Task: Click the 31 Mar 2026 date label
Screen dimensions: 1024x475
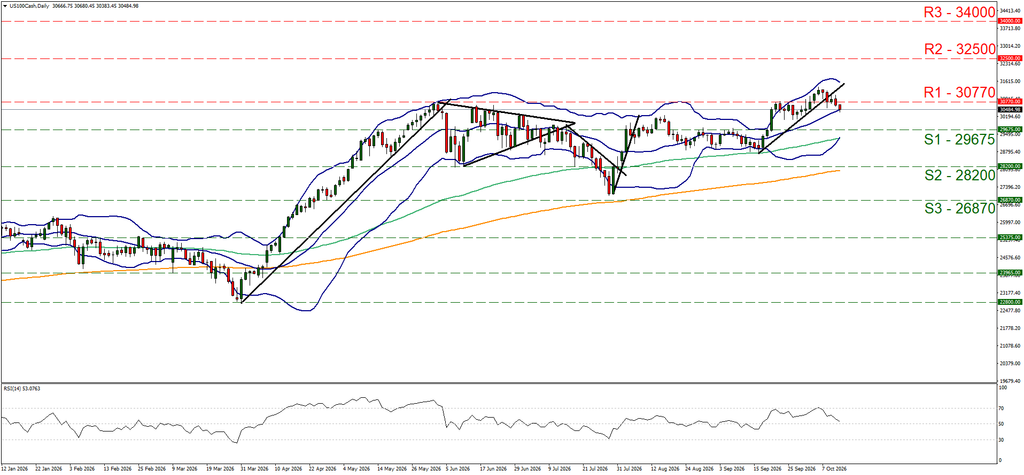Action: pos(252,469)
